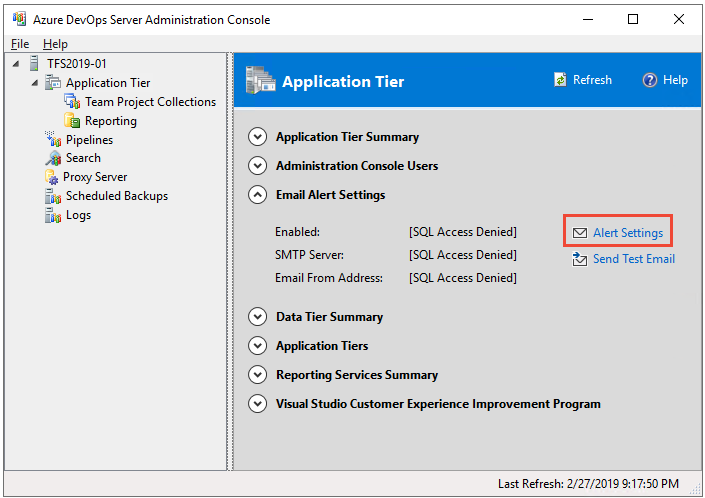
Task: Open the Alert Settings link
Action: [628, 233]
